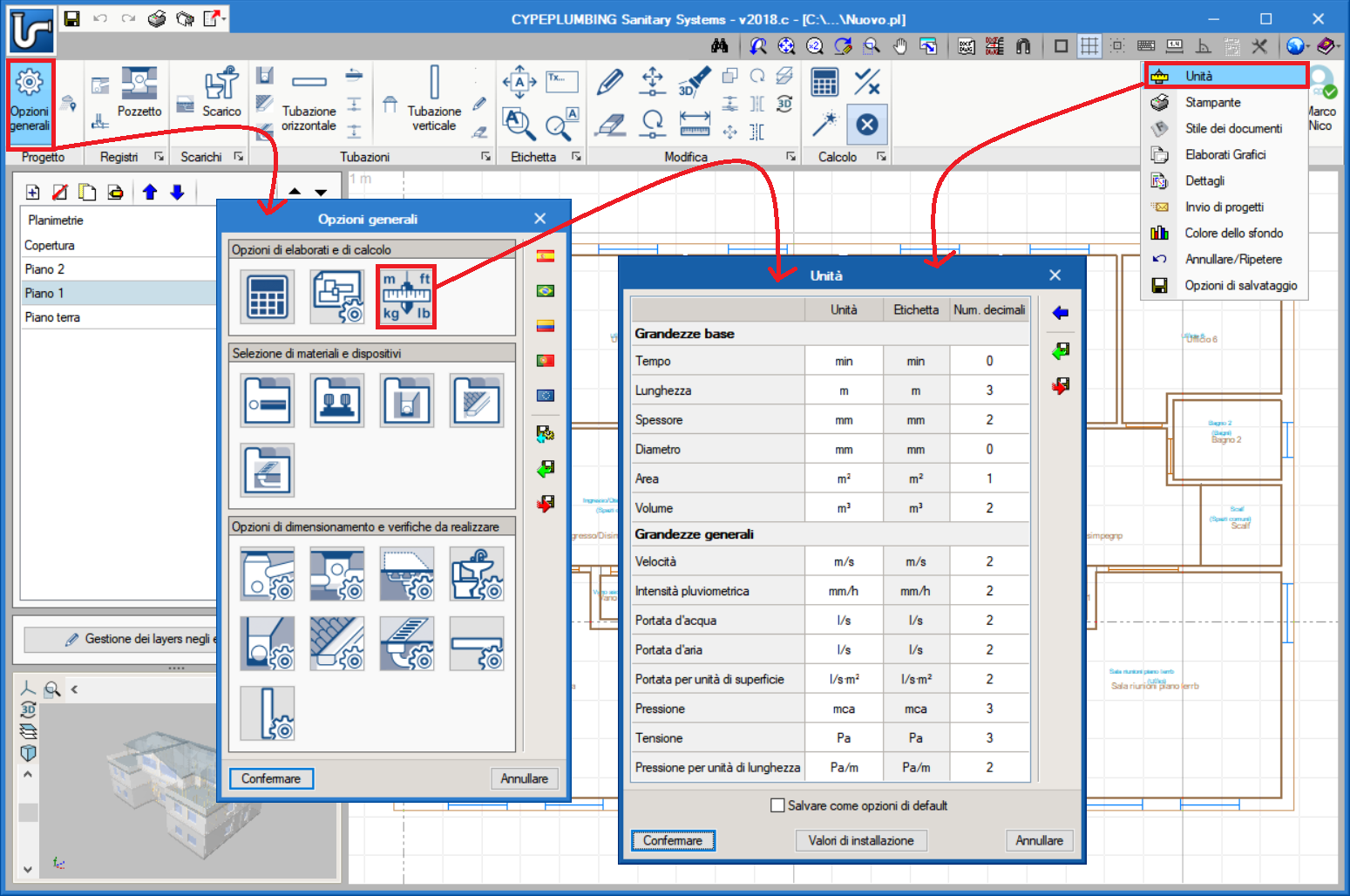Select the Pozzetto tool
Screen dimensions: 1350x896
click(139, 92)
